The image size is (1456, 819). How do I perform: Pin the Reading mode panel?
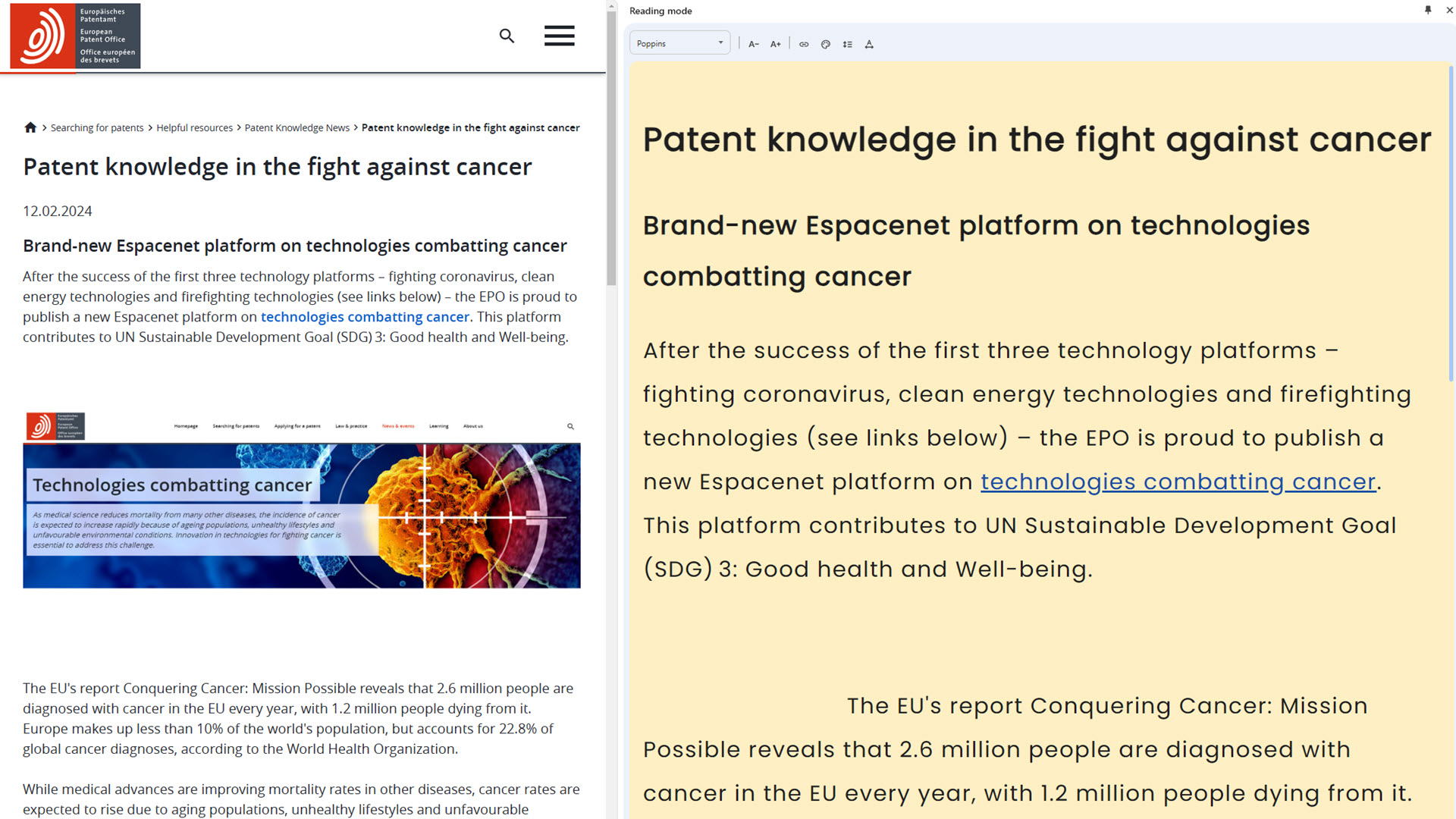pyautogui.click(x=1428, y=11)
